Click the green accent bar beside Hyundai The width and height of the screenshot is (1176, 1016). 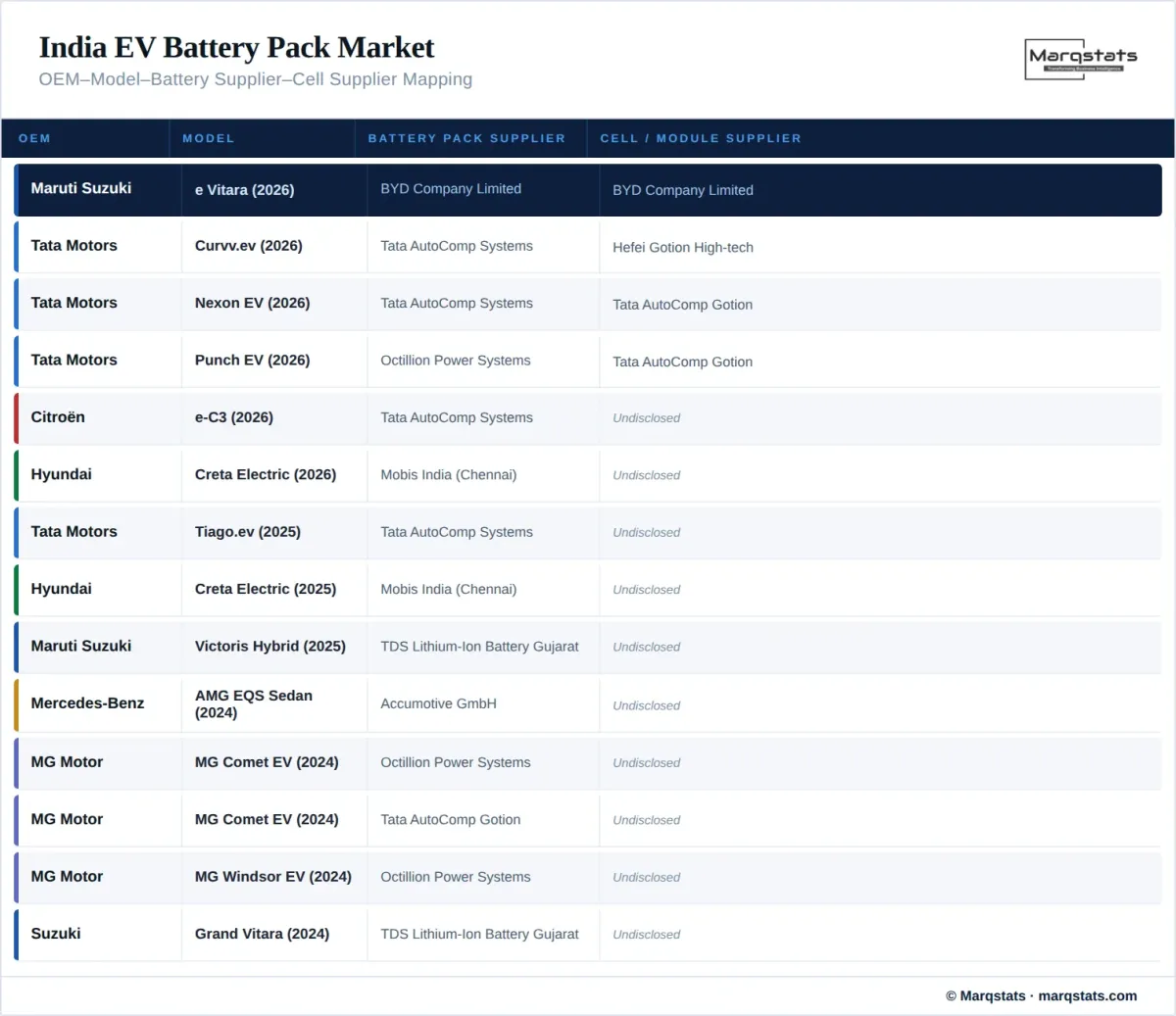pos(15,474)
